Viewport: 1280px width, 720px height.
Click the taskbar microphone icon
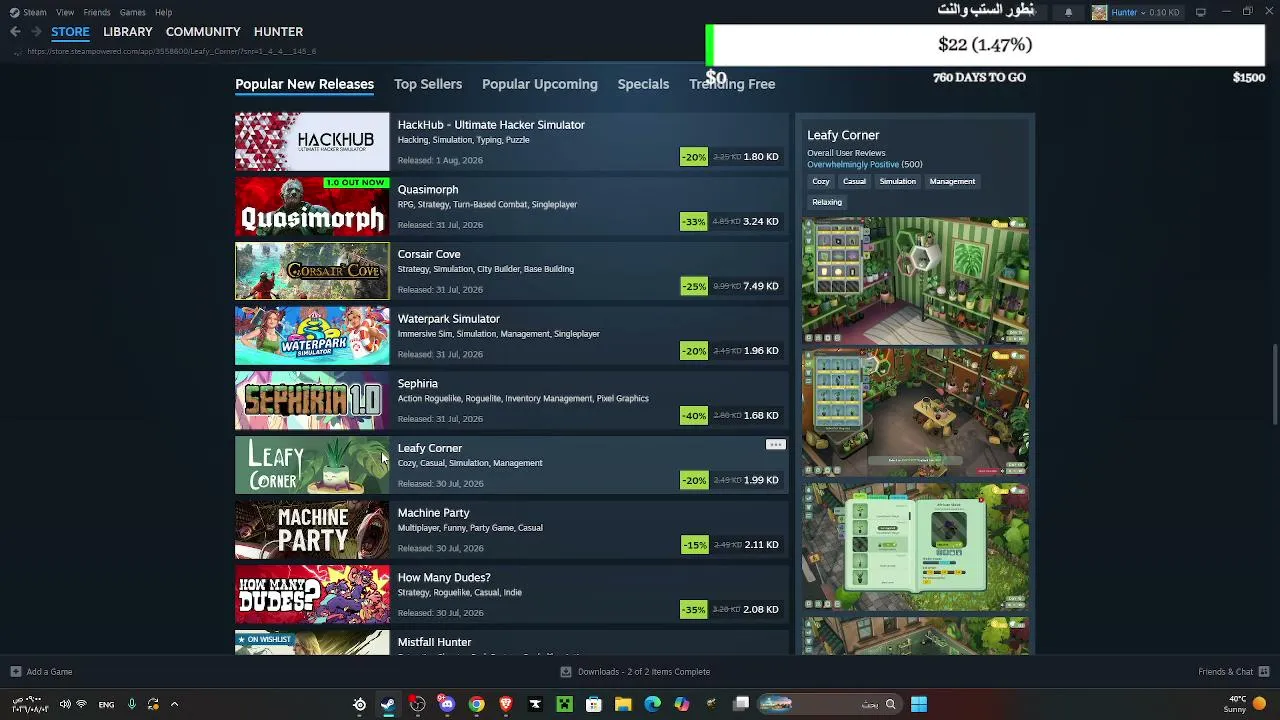pyautogui.click(x=131, y=704)
